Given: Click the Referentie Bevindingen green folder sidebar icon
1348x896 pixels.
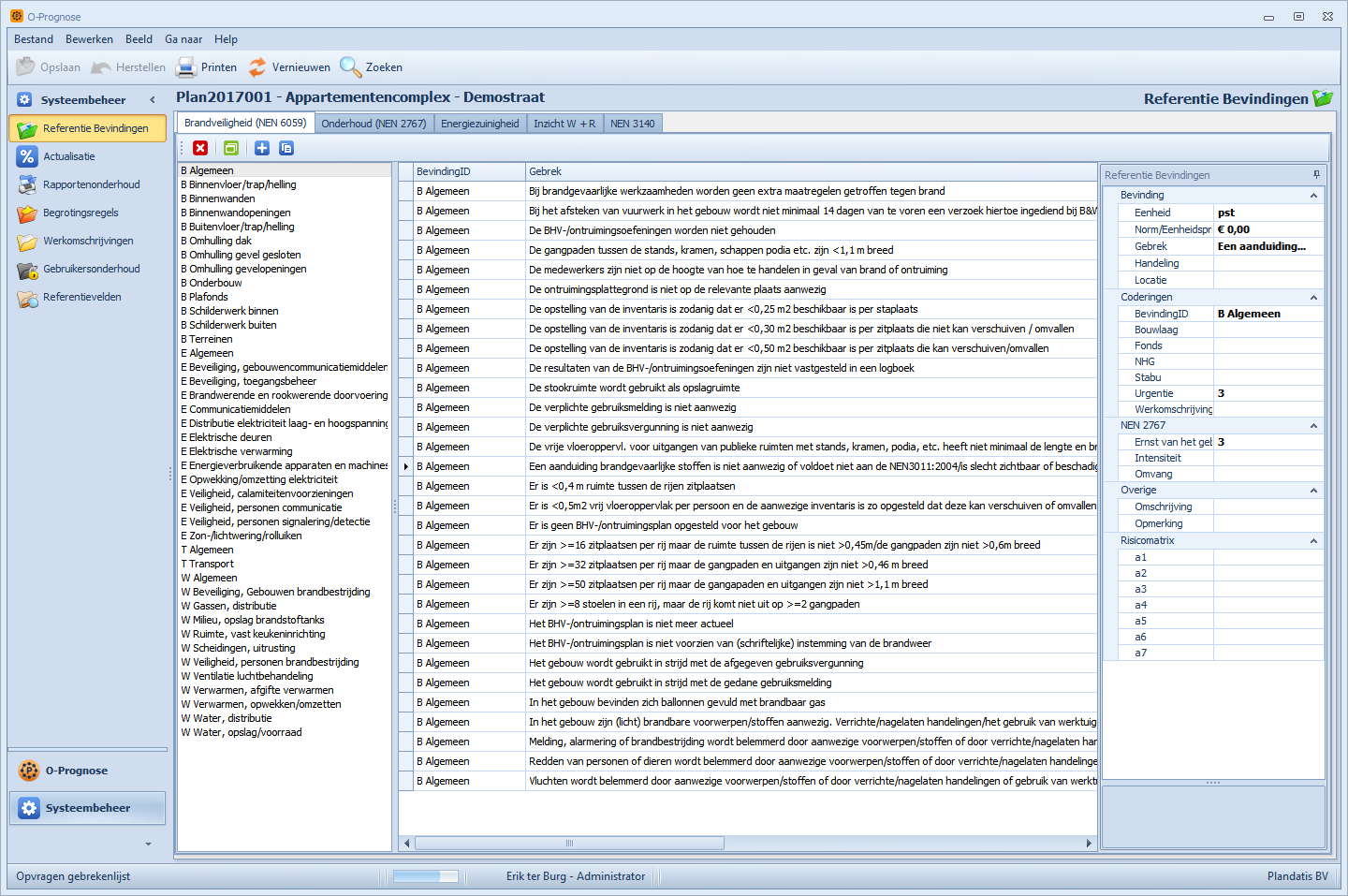Looking at the screenshot, I should click(27, 129).
